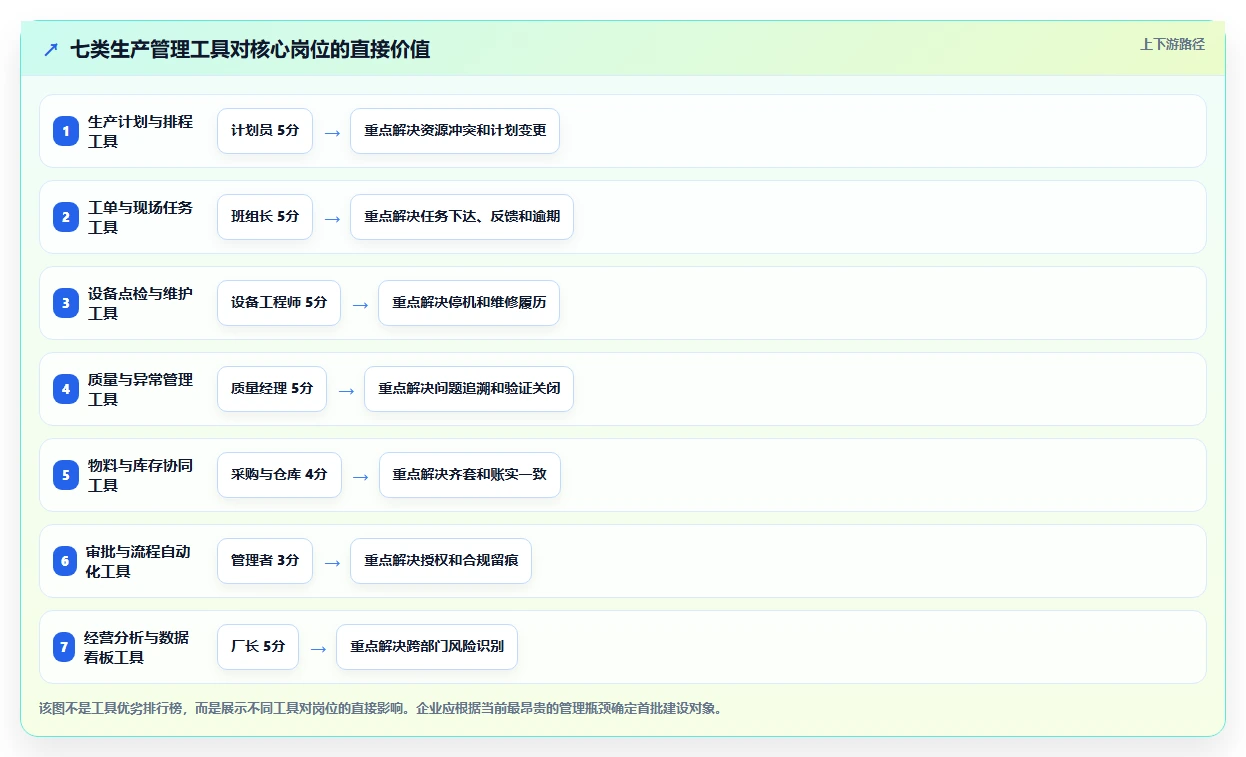
Task: Click number badge 1 for 生产计划与排程工具
Action: point(66,131)
